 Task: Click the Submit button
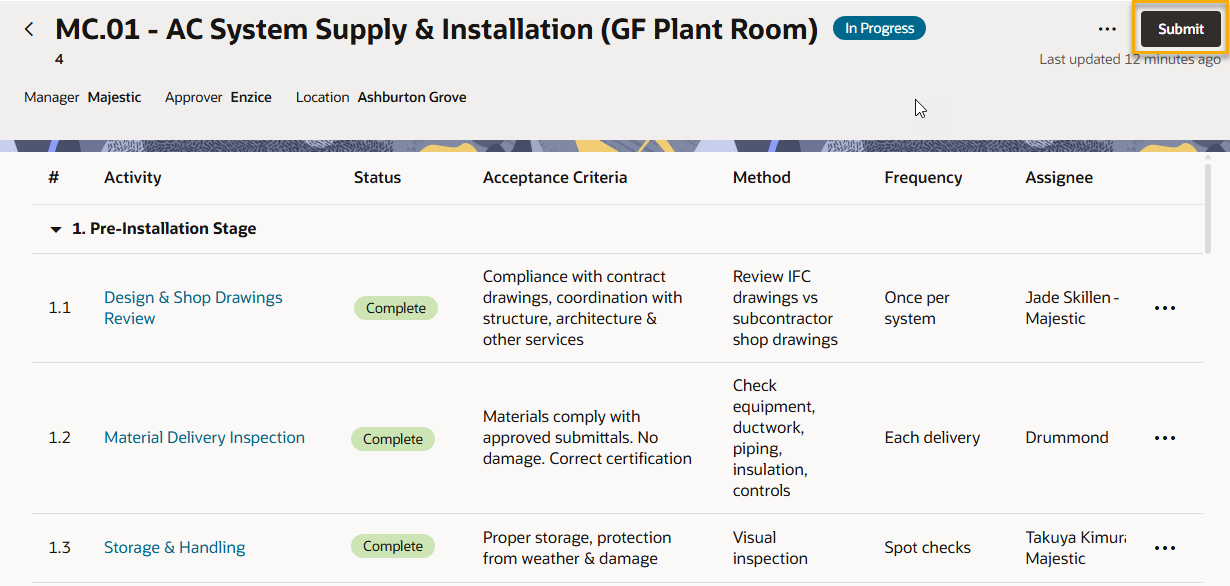[x=1180, y=29]
